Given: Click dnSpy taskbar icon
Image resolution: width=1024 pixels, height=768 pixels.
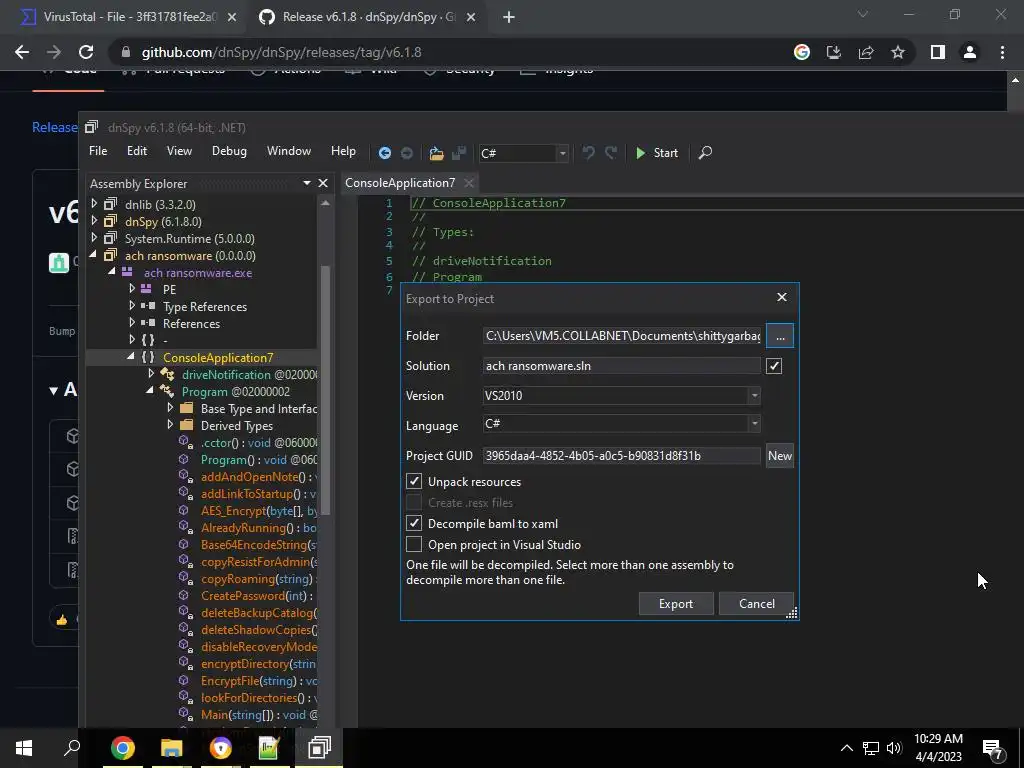Looking at the screenshot, I should (319, 748).
